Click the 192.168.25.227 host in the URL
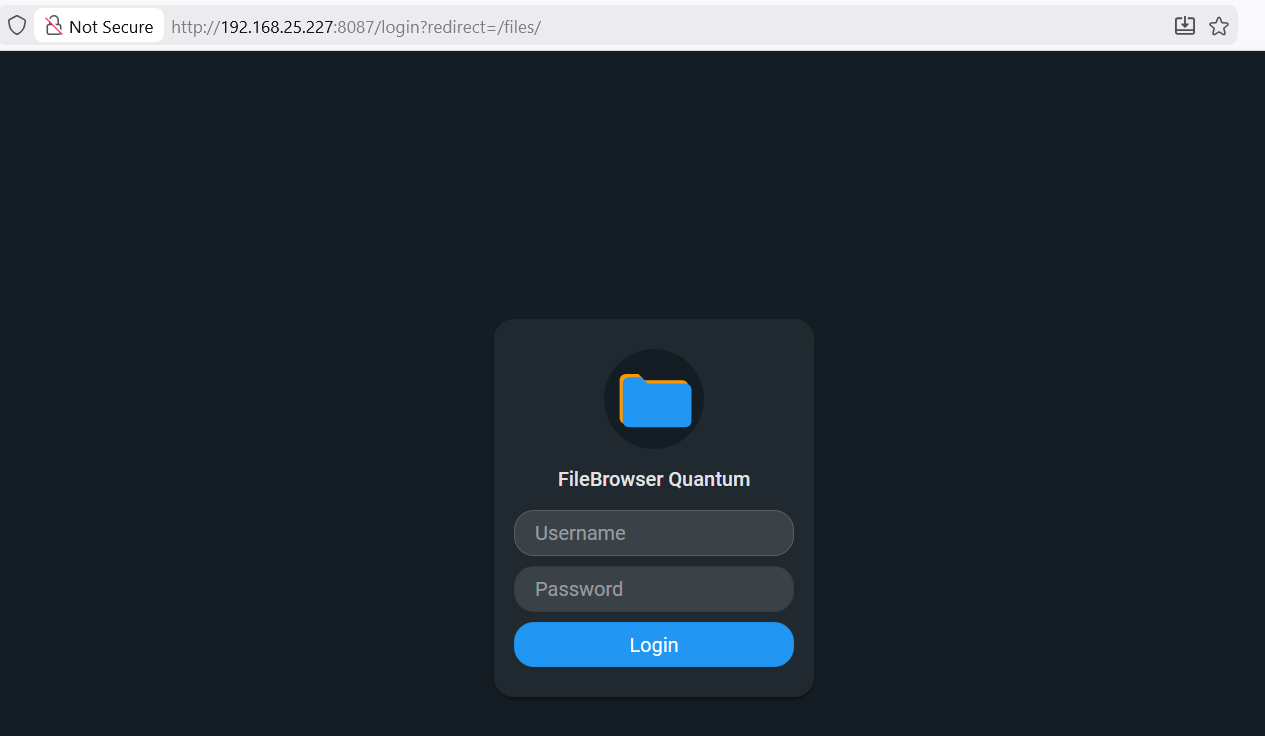 coord(277,27)
